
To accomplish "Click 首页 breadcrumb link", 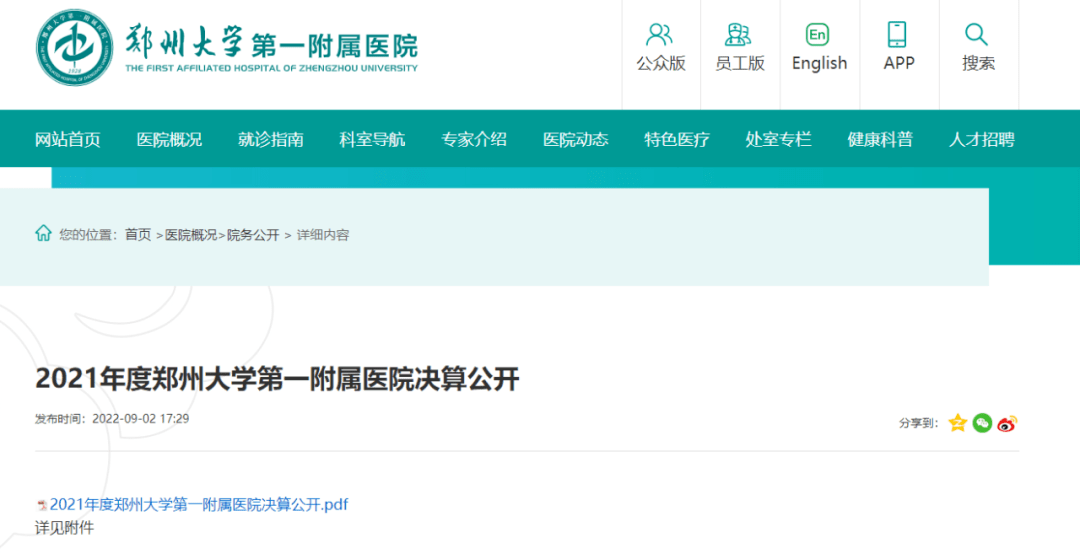I will pyautogui.click(x=138, y=235).
